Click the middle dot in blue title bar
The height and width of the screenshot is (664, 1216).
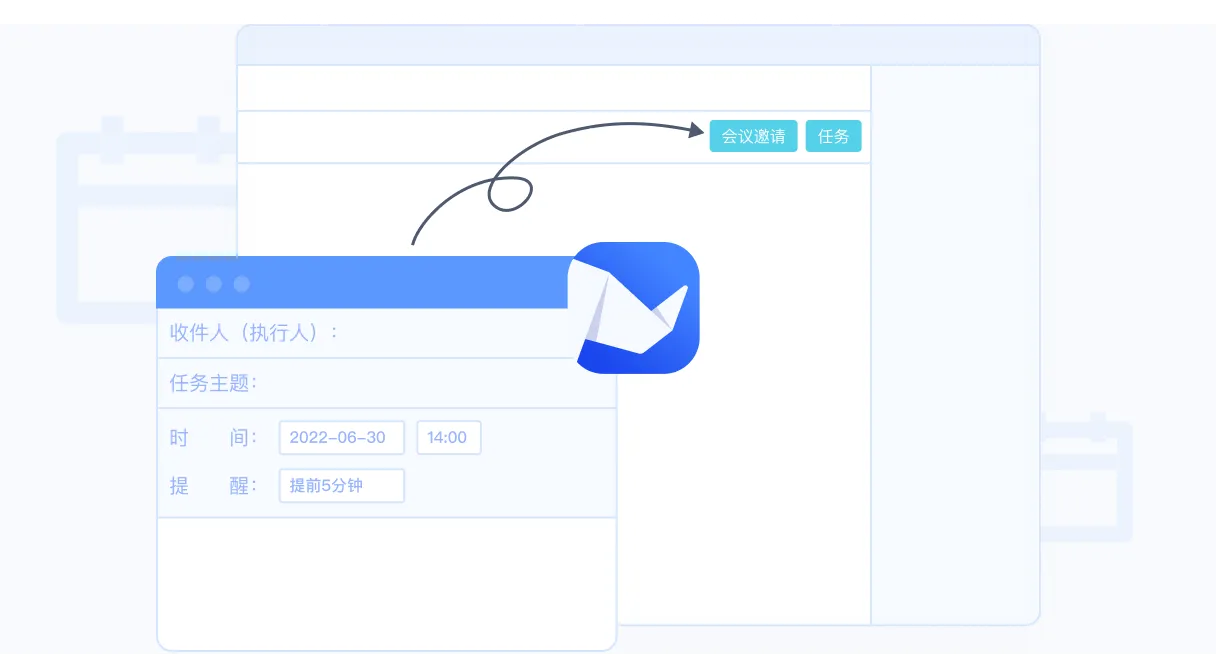coord(213,284)
